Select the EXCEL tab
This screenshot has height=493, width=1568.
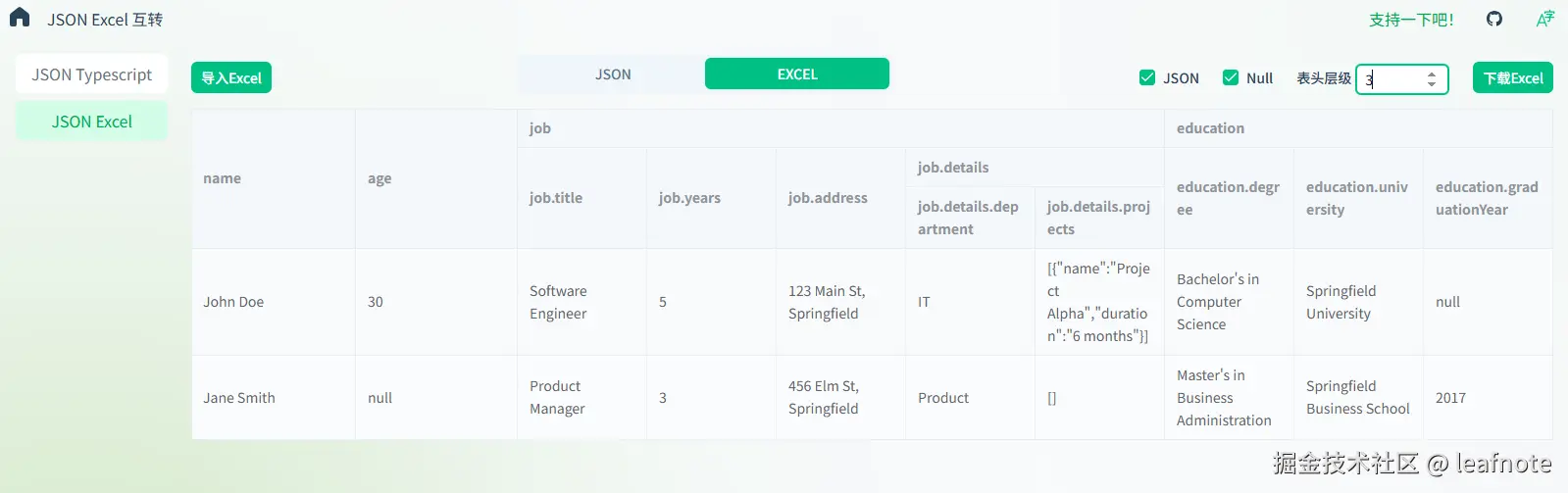(796, 74)
